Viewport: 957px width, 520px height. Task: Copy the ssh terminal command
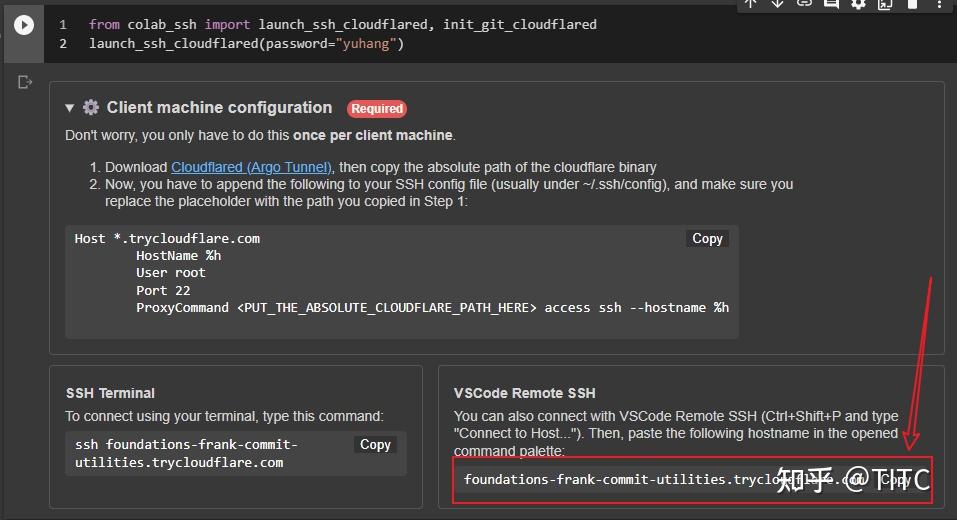pyautogui.click(x=375, y=444)
